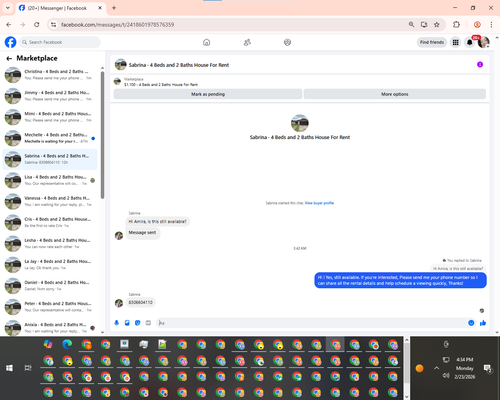Viewport: 500px width, 400px height.
Task: Open Copilot from the taskbar
Action: pos(48,344)
